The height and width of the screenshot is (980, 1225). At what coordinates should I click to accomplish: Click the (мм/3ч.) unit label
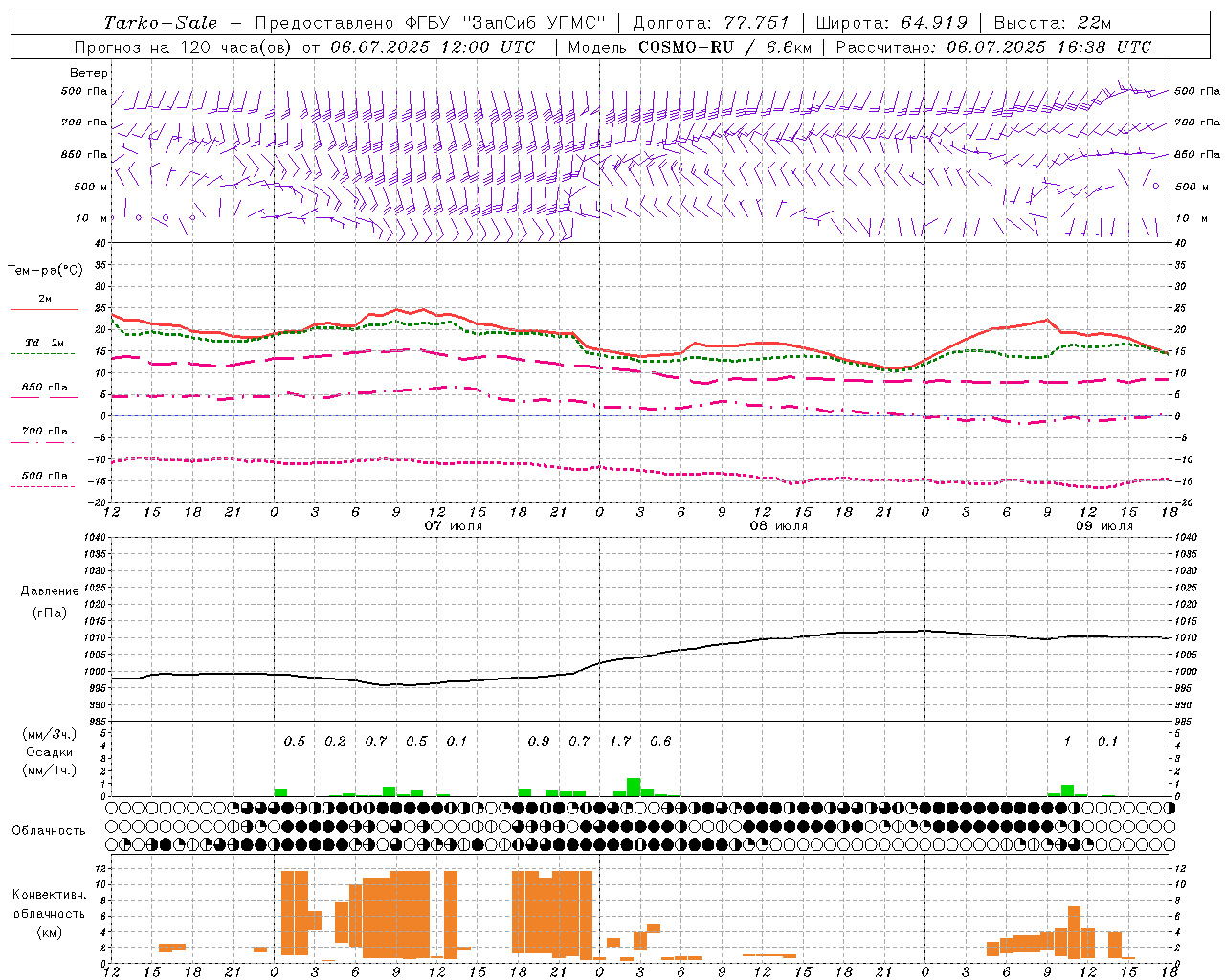[x=50, y=734]
